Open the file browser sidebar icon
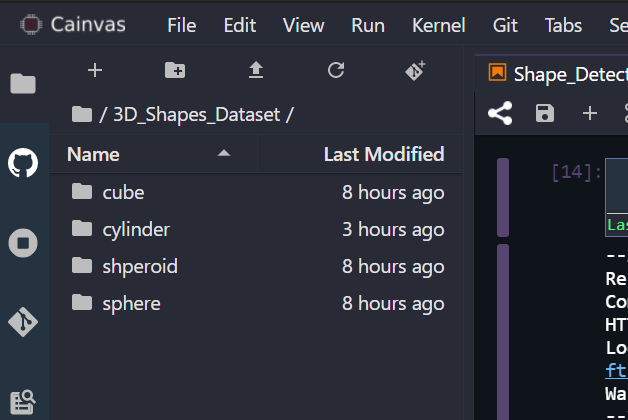Viewport: 628px width, 420px height. tap(23, 84)
